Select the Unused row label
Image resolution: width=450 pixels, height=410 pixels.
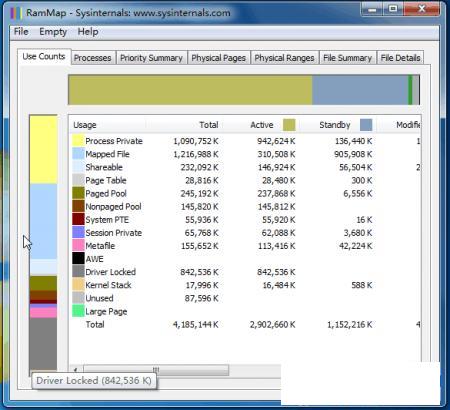coord(99,298)
